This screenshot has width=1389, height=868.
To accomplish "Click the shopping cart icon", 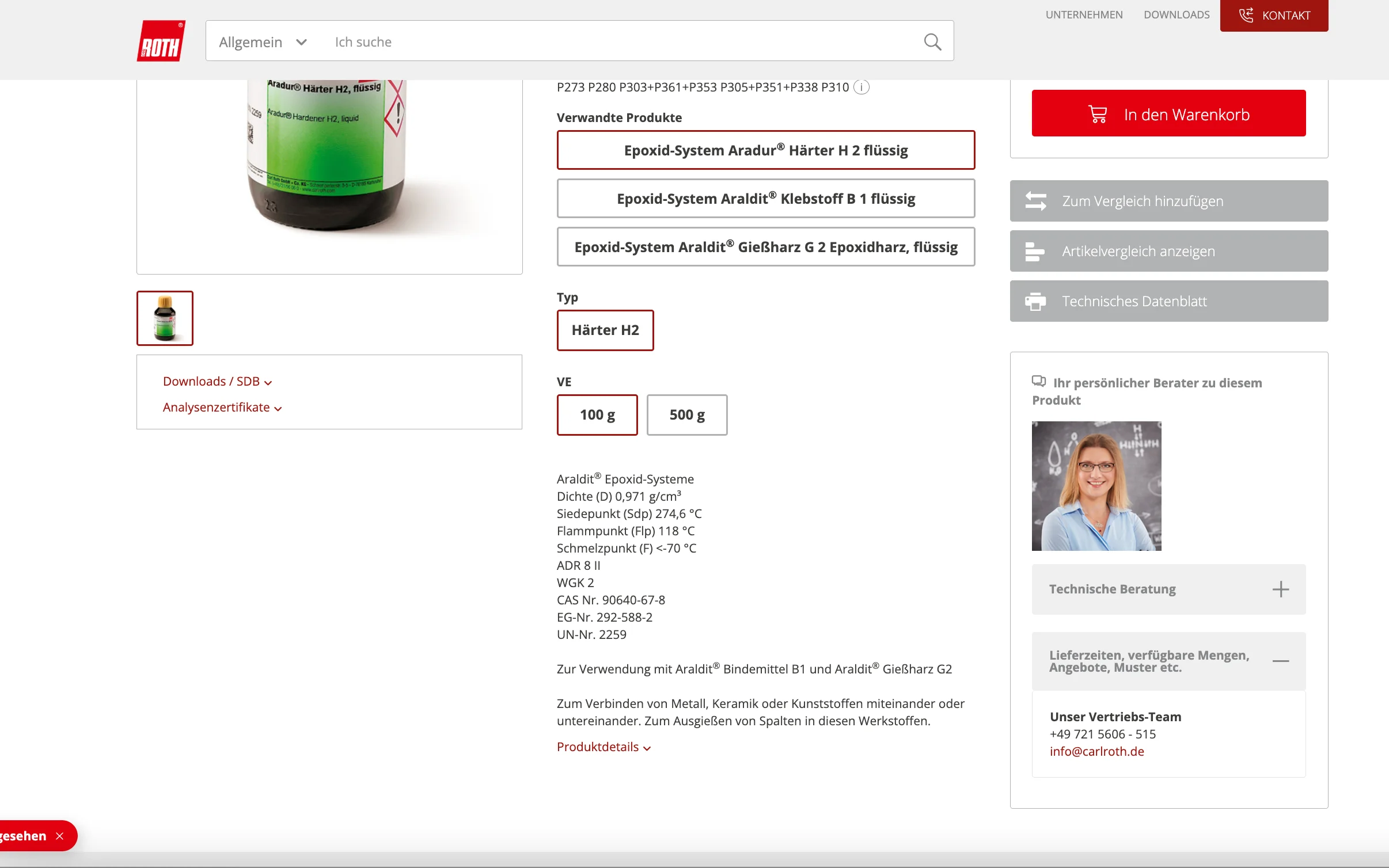I will point(1098,114).
